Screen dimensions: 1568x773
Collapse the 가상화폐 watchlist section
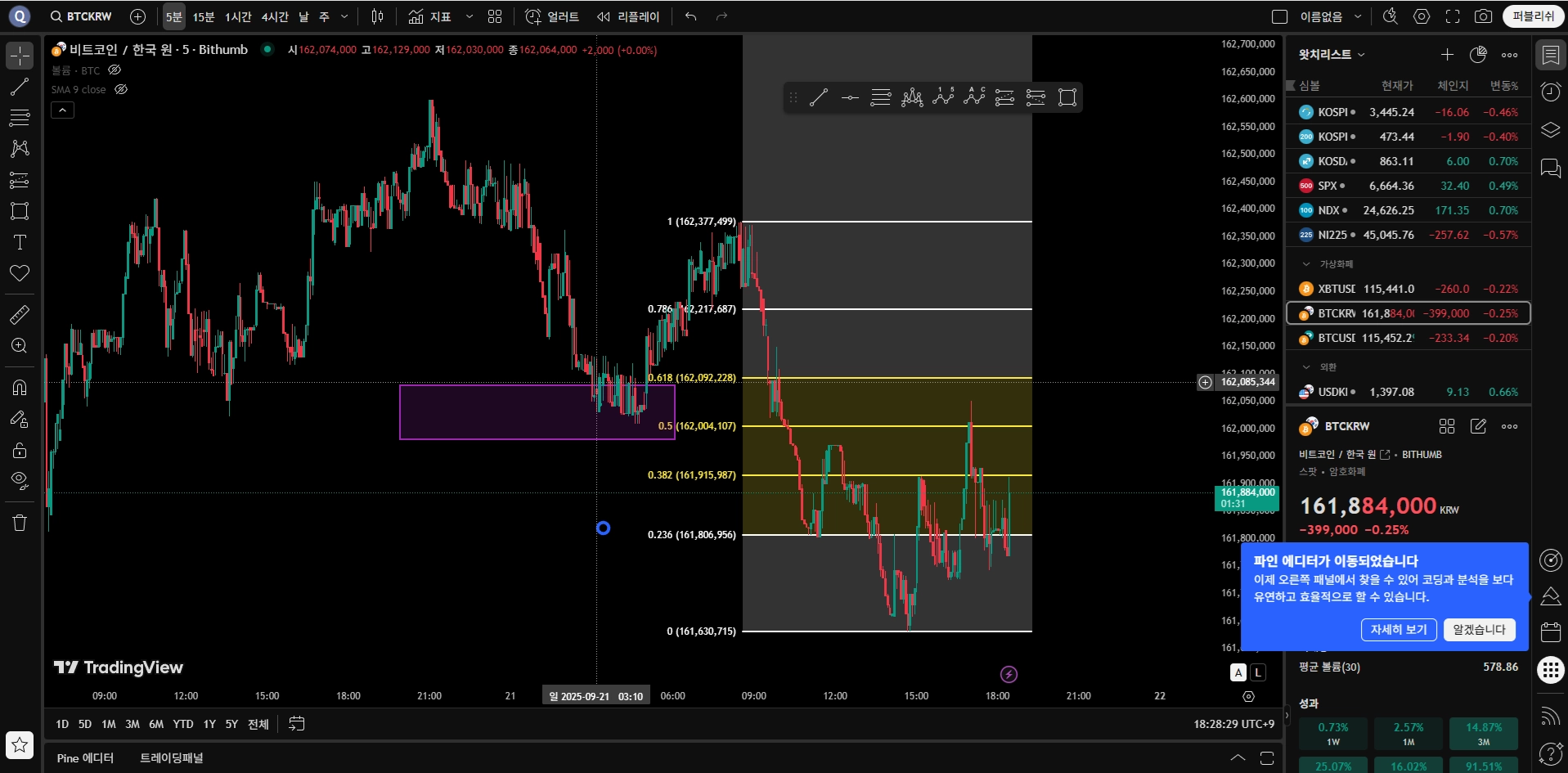pos(1306,264)
